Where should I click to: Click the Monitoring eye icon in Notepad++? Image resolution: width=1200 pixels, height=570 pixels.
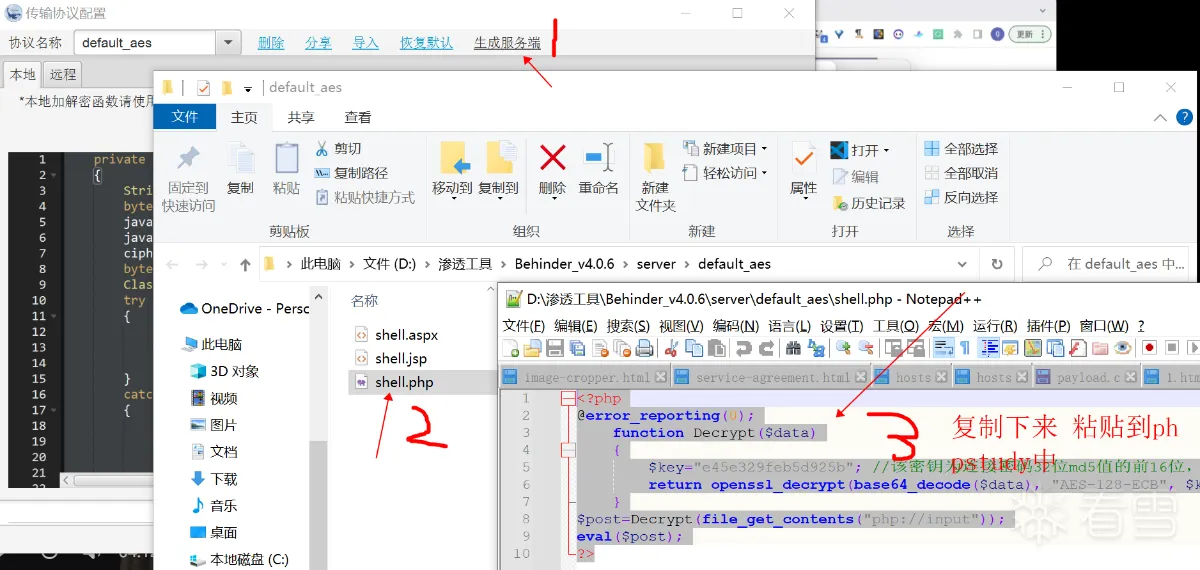(1123, 348)
